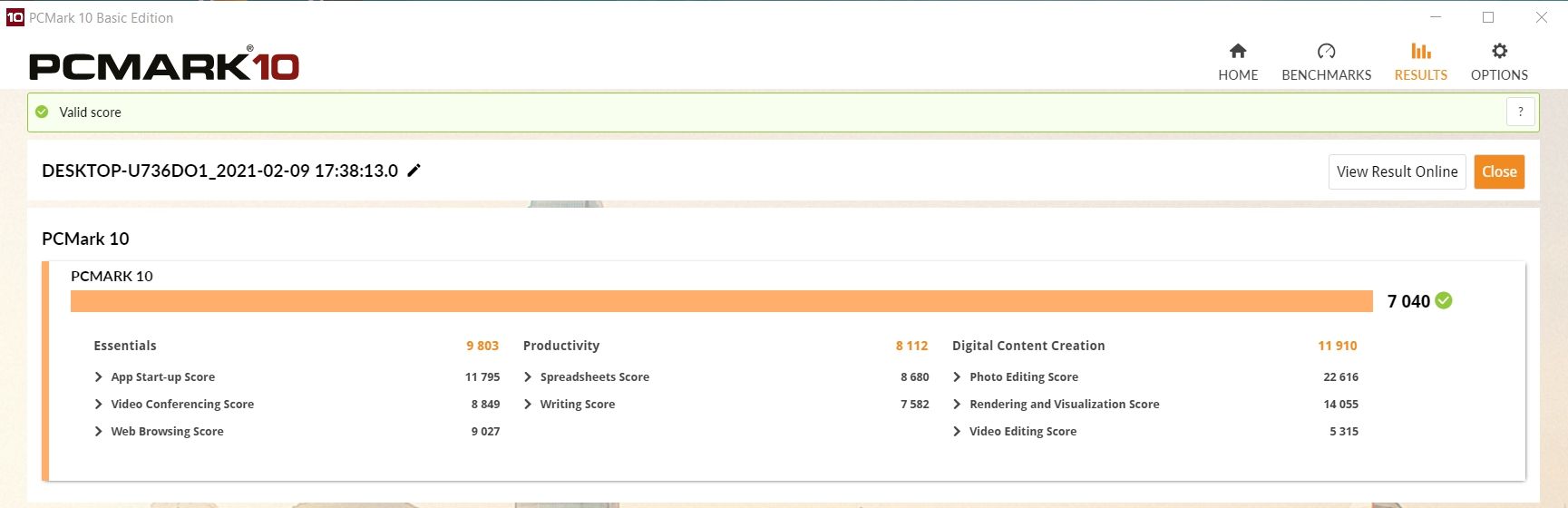Viewport: 1568px width, 508px height.
Task: Click the Valid score message text
Action: 90,112
